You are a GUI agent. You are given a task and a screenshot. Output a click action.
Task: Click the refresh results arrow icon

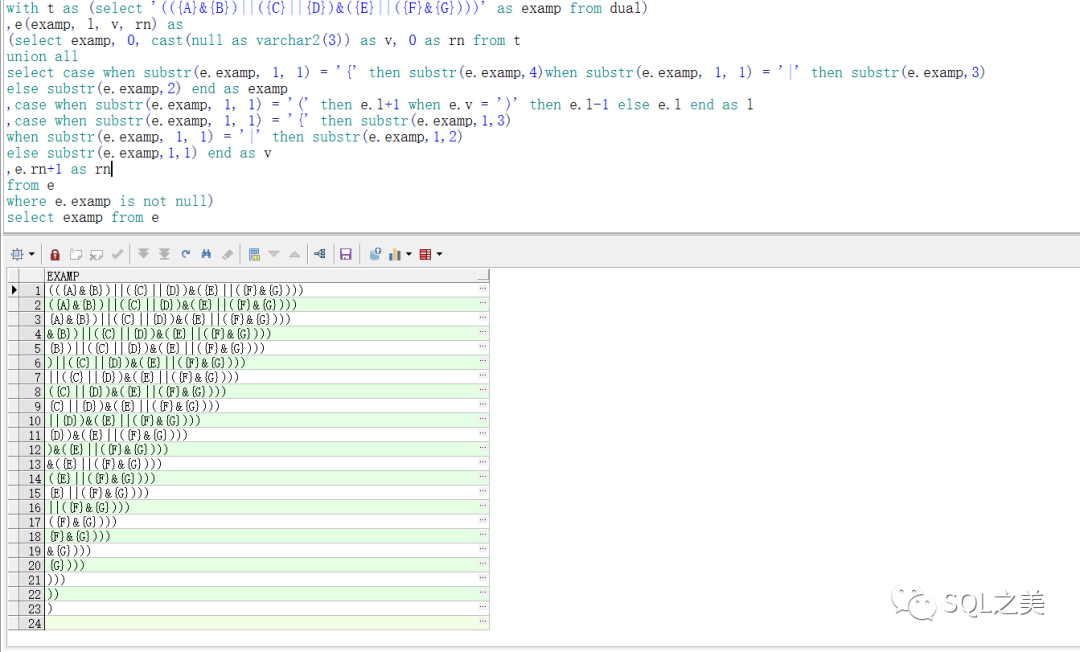click(x=185, y=254)
